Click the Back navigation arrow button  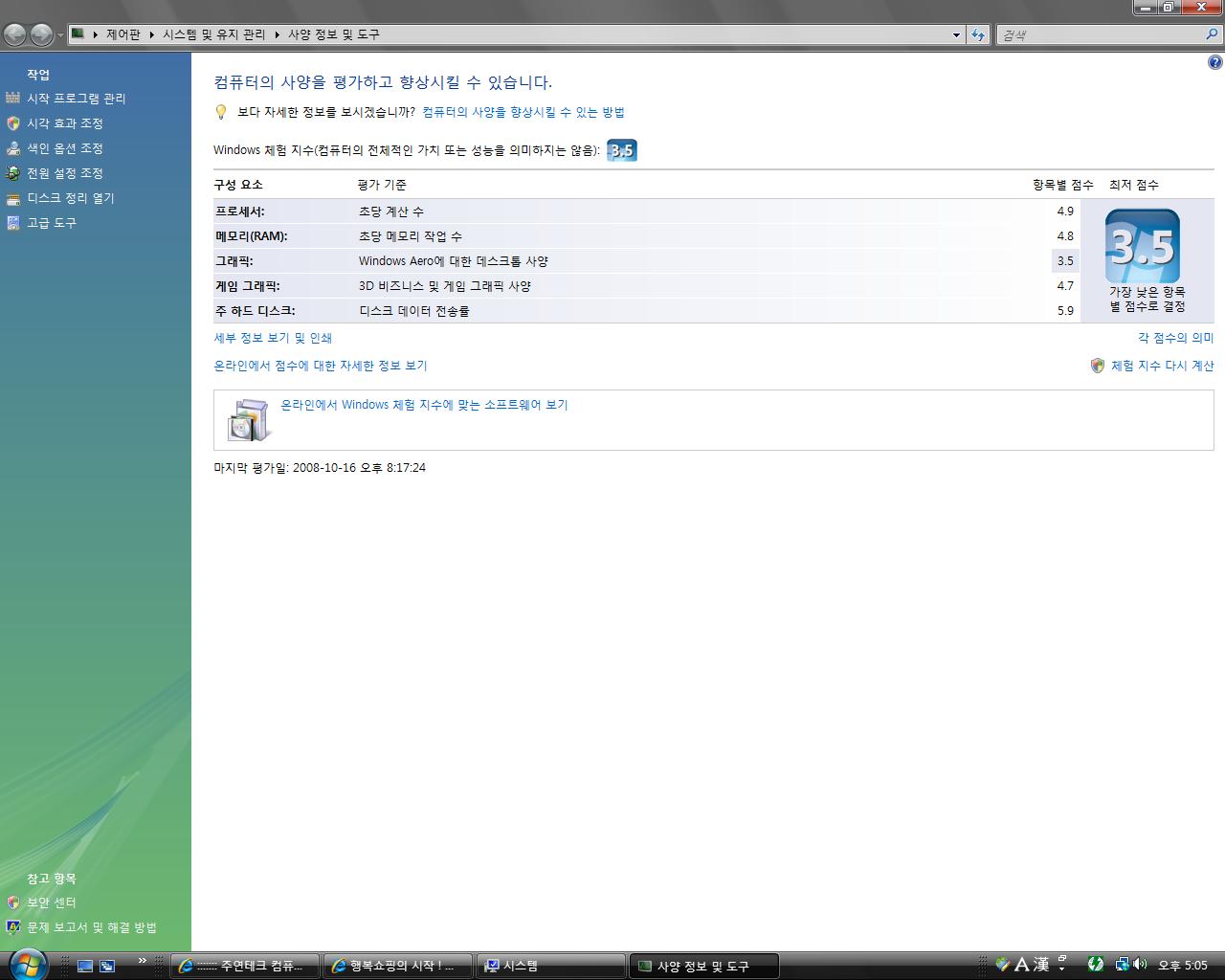click(14, 34)
